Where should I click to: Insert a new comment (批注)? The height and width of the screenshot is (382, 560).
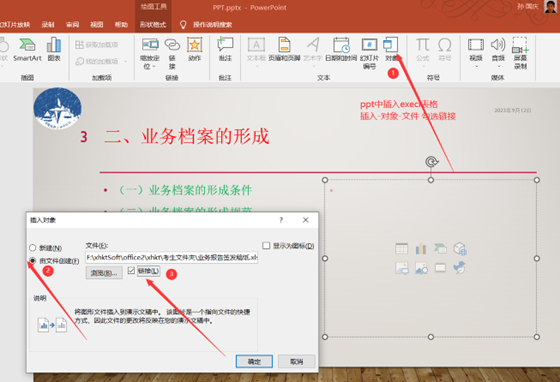225,49
